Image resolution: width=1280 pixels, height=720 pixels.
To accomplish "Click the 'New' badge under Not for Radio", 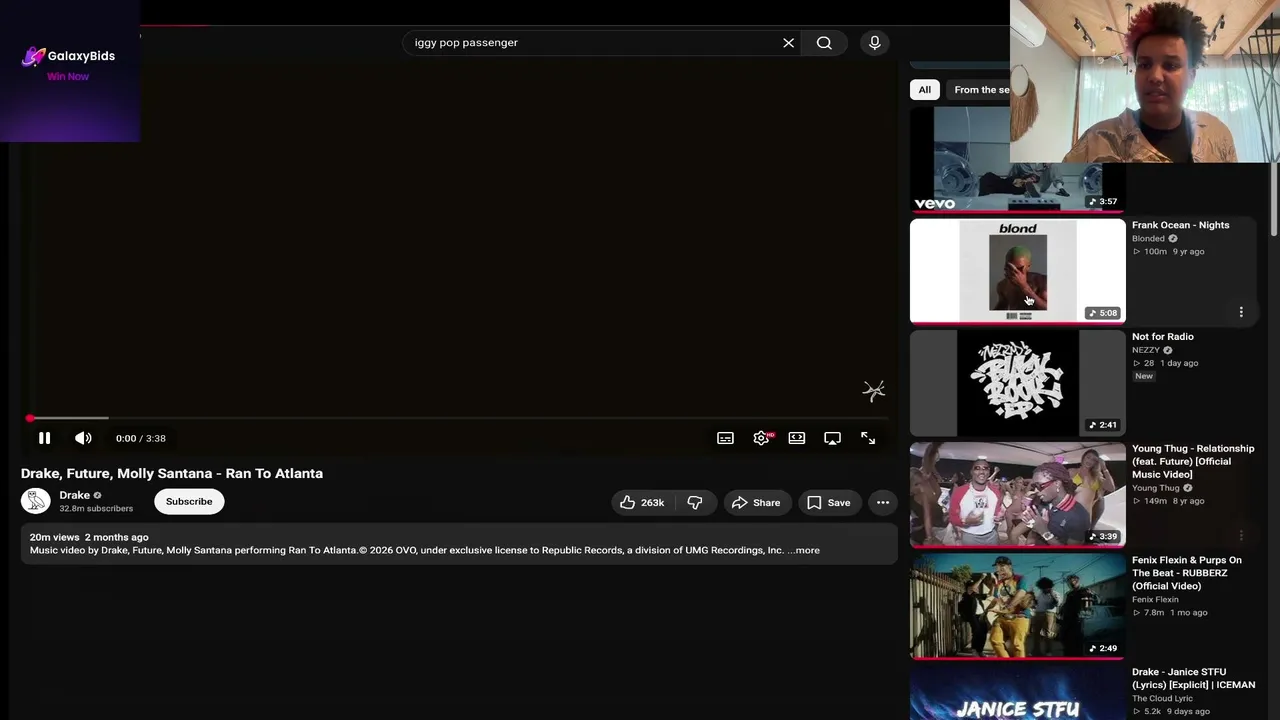I will coord(1144,376).
